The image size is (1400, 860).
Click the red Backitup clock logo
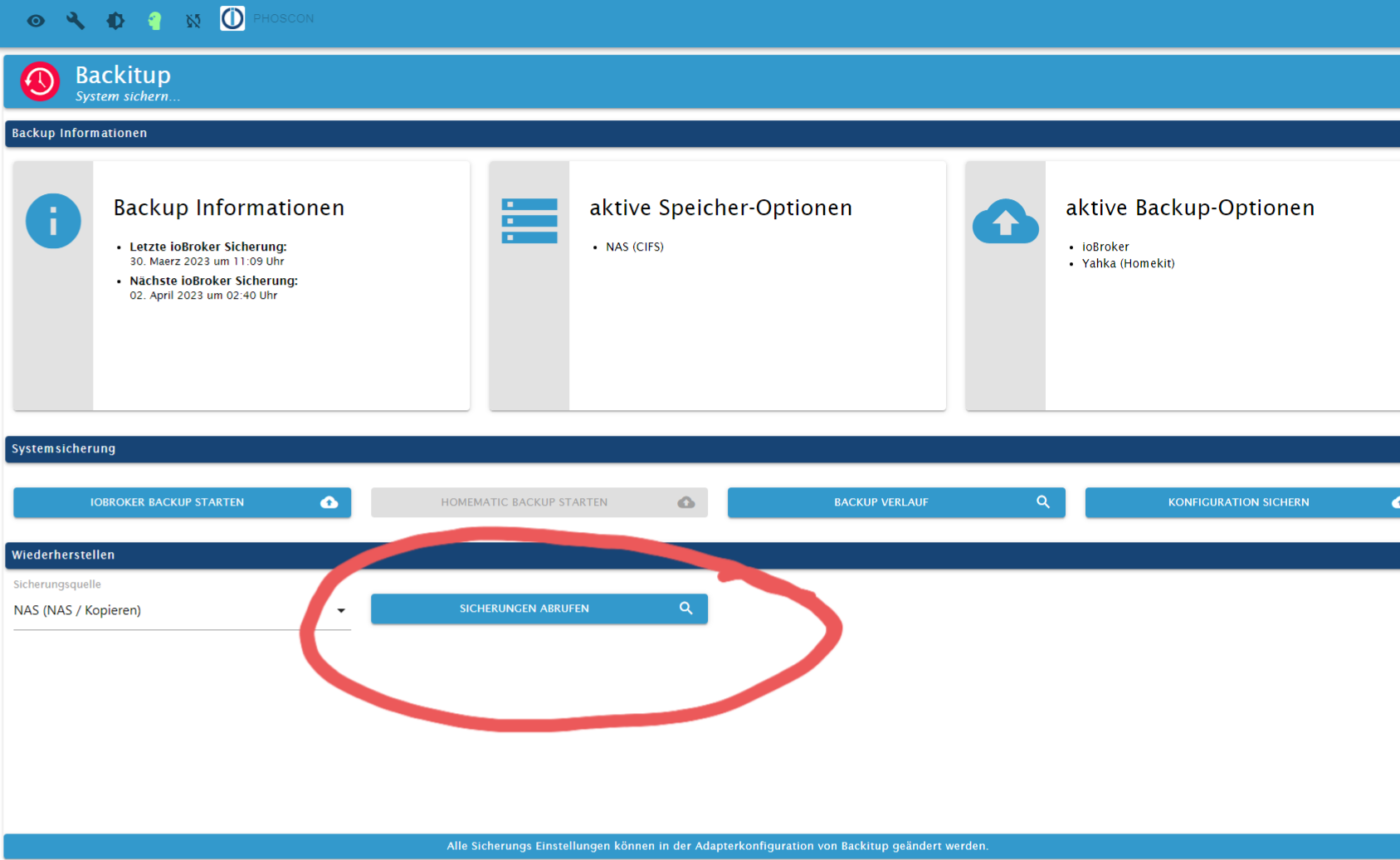pos(40,81)
